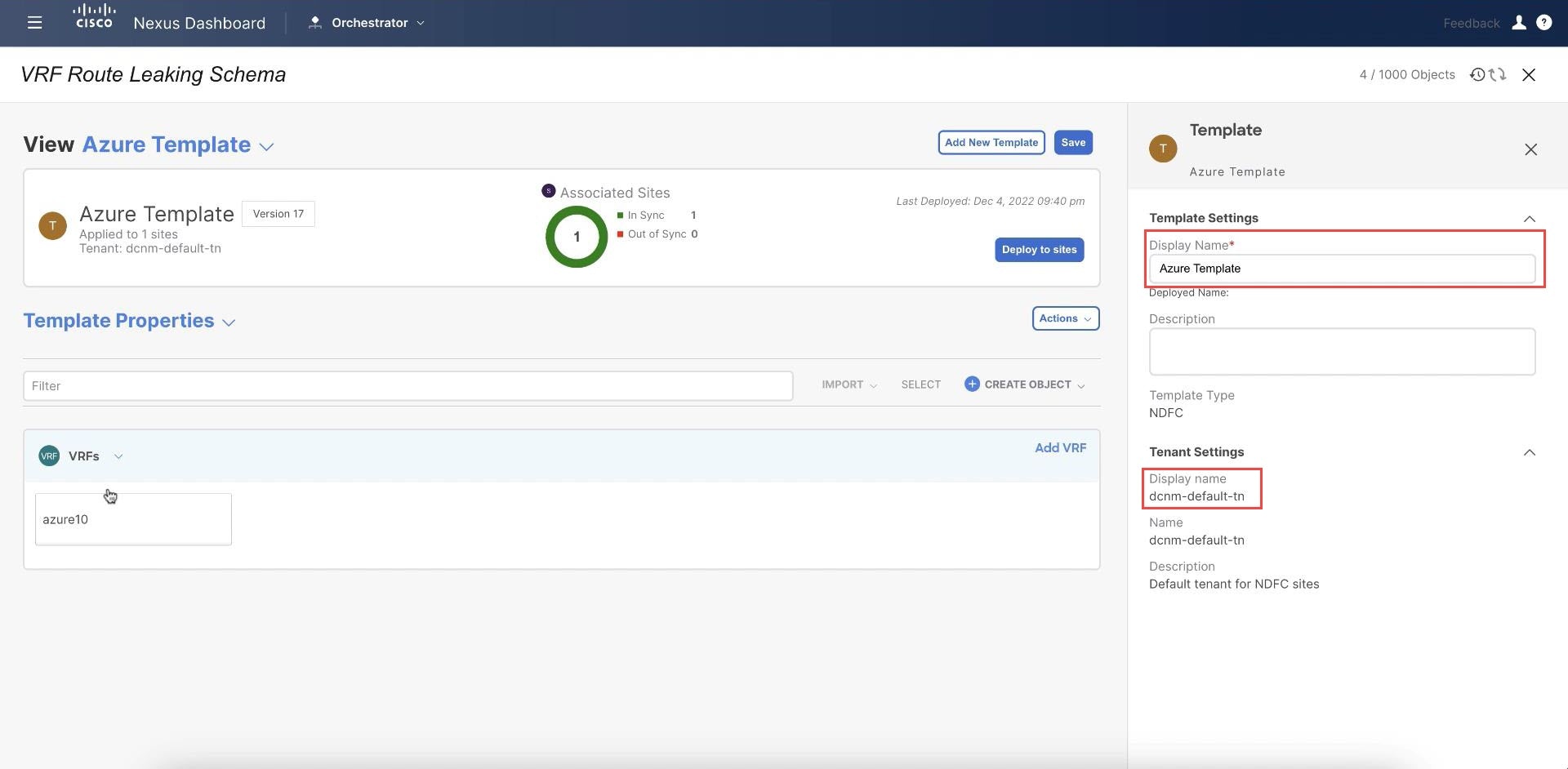Click the Orchestrator service icon

tap(314, 23)
